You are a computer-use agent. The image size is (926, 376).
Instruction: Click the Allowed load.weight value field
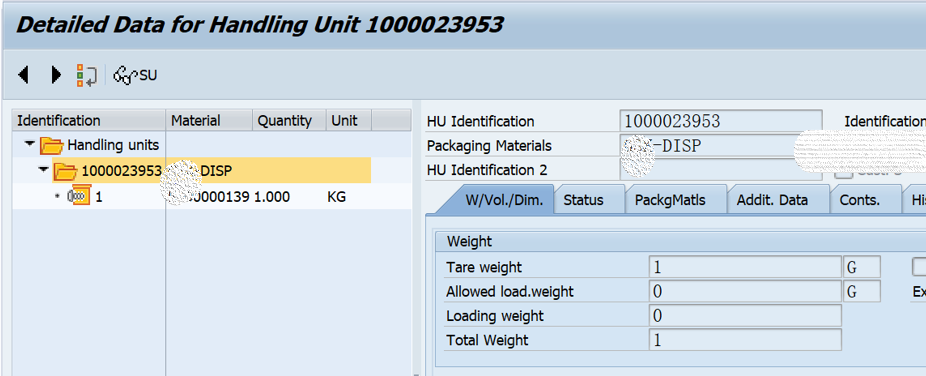(x=745, y=291)
